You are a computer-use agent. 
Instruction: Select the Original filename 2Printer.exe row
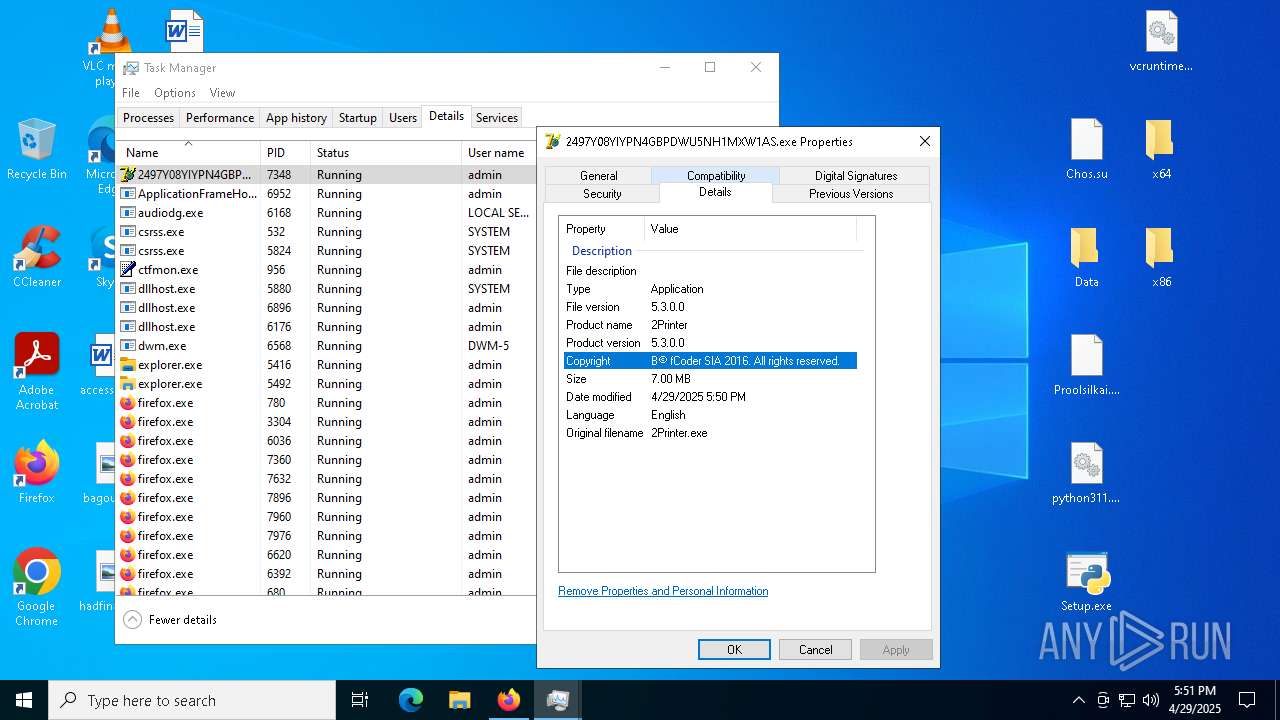click(710, 433)
